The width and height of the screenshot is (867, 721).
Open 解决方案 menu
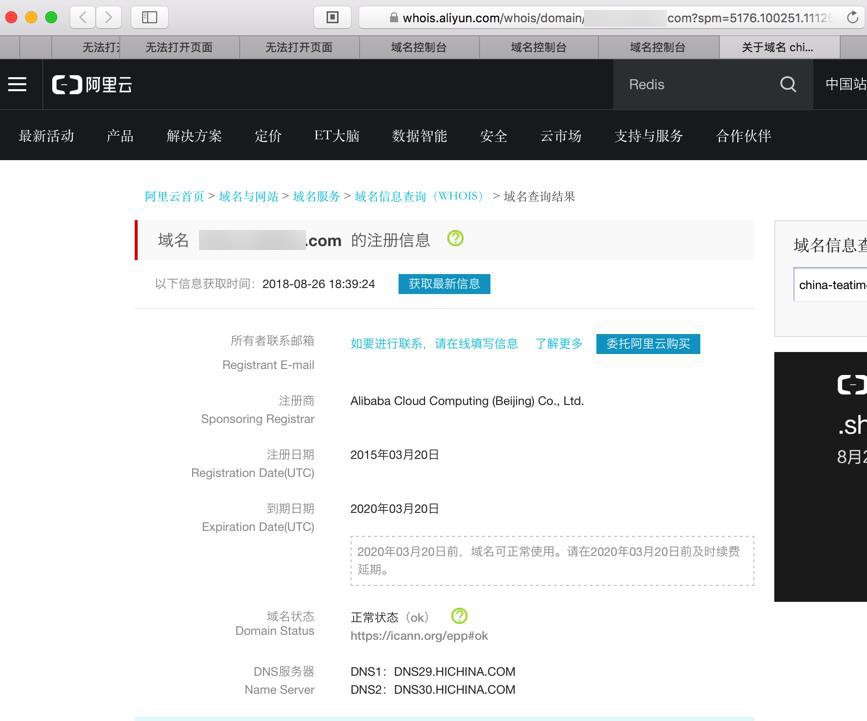[x=194, y=135]
